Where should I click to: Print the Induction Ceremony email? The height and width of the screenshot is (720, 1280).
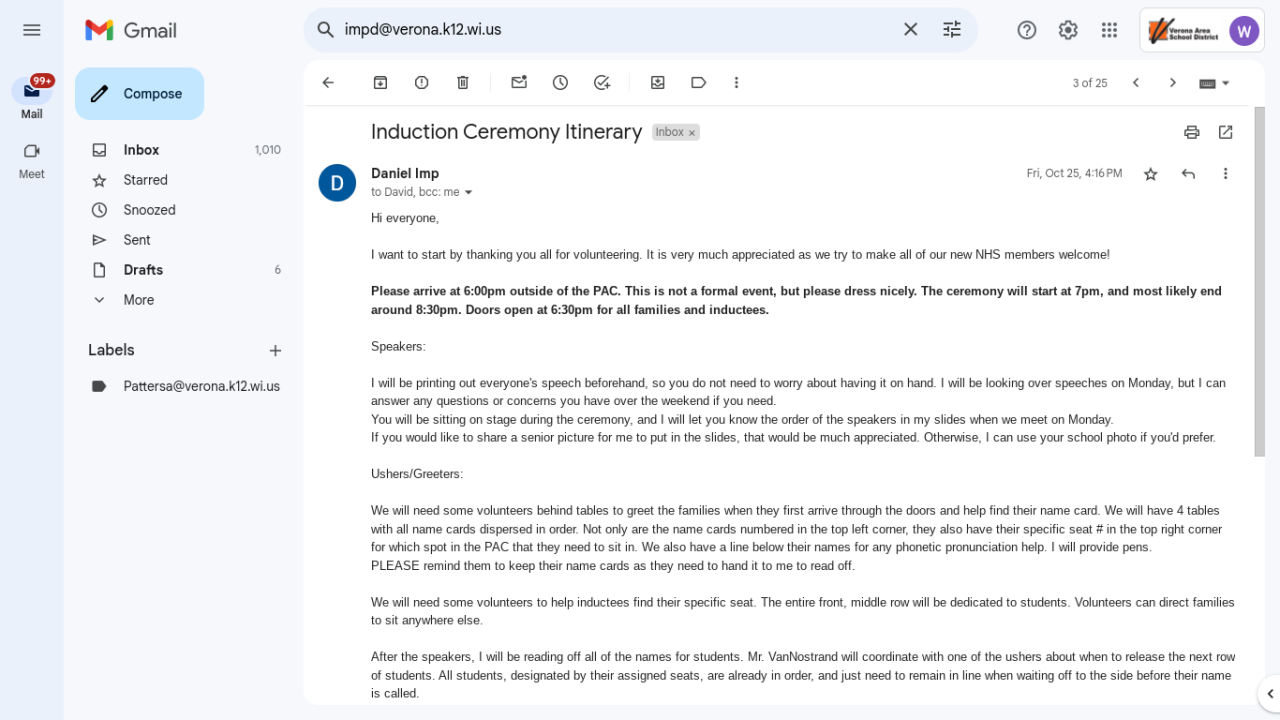coord(1192,132)
